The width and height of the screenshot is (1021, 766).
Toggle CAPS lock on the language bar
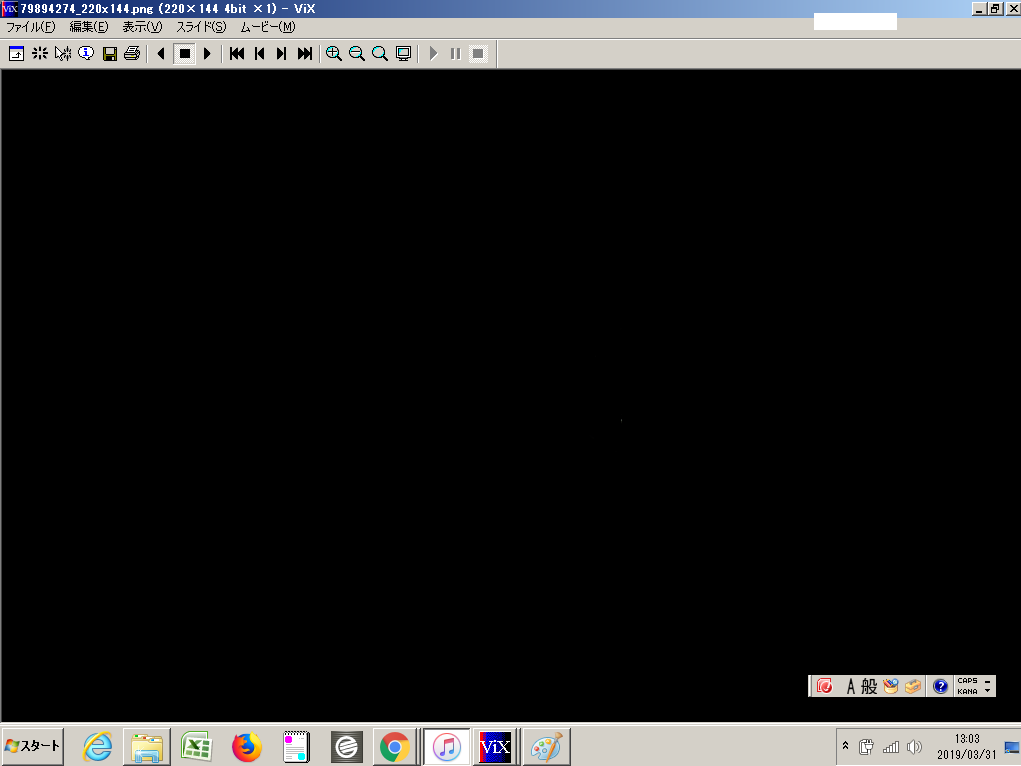click(967, 681)
